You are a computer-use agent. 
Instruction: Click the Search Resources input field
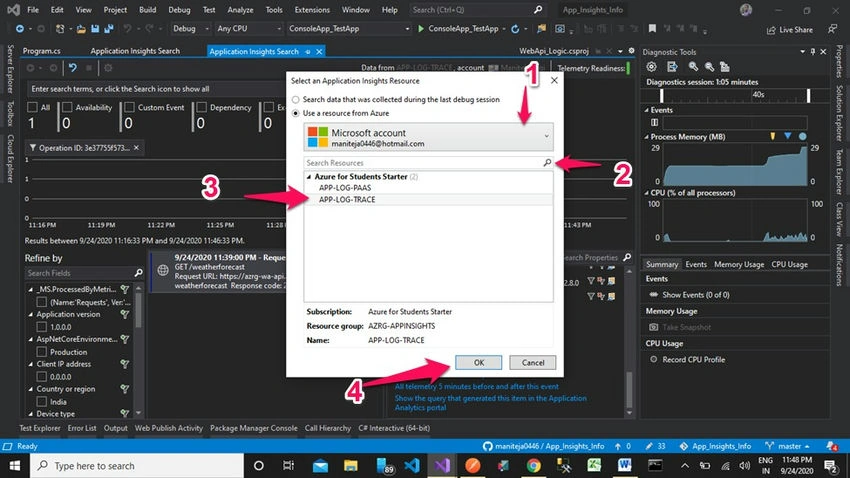[x=423, y=163]
